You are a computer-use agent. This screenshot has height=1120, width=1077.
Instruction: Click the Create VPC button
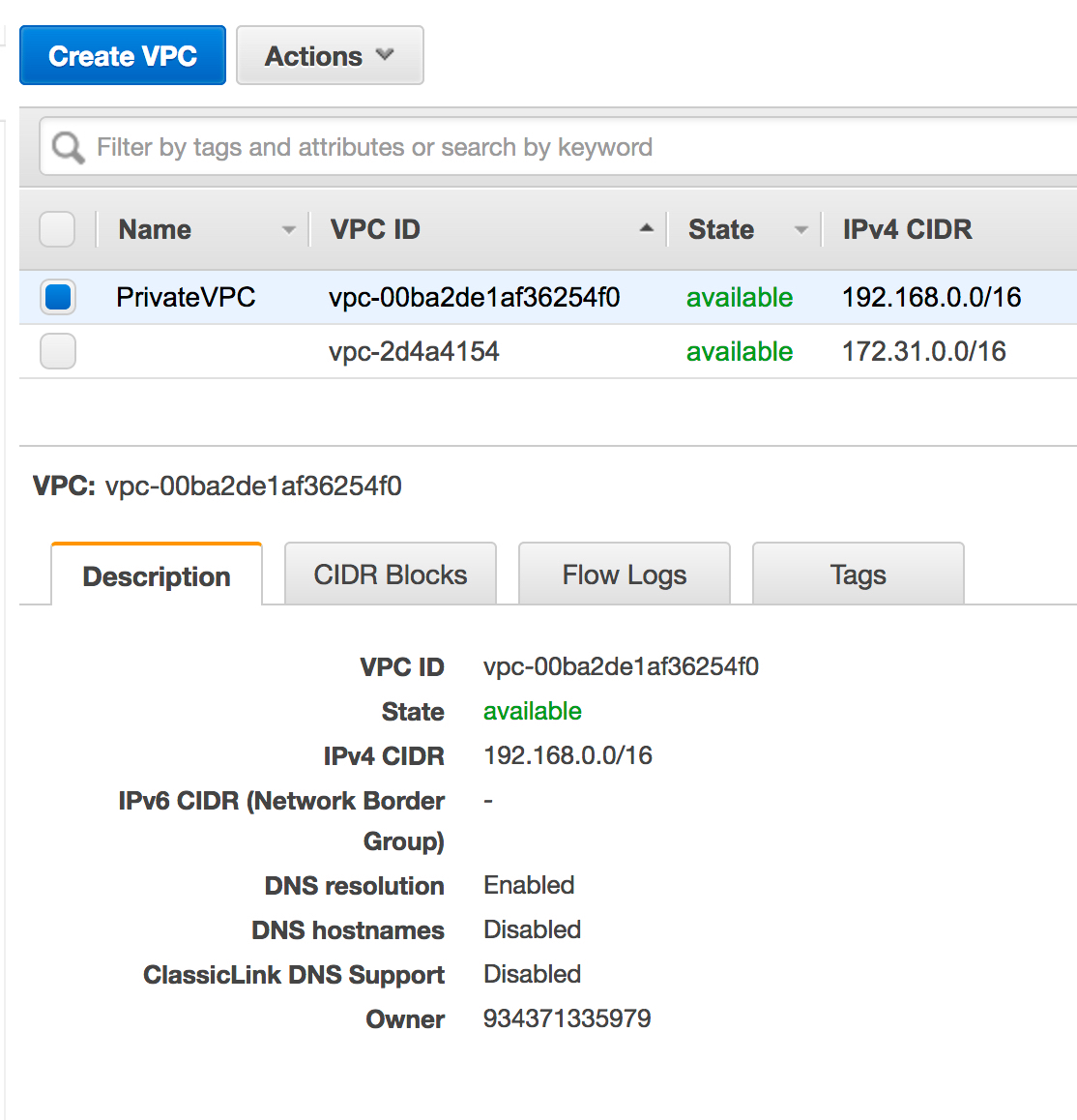pos(122,55)
